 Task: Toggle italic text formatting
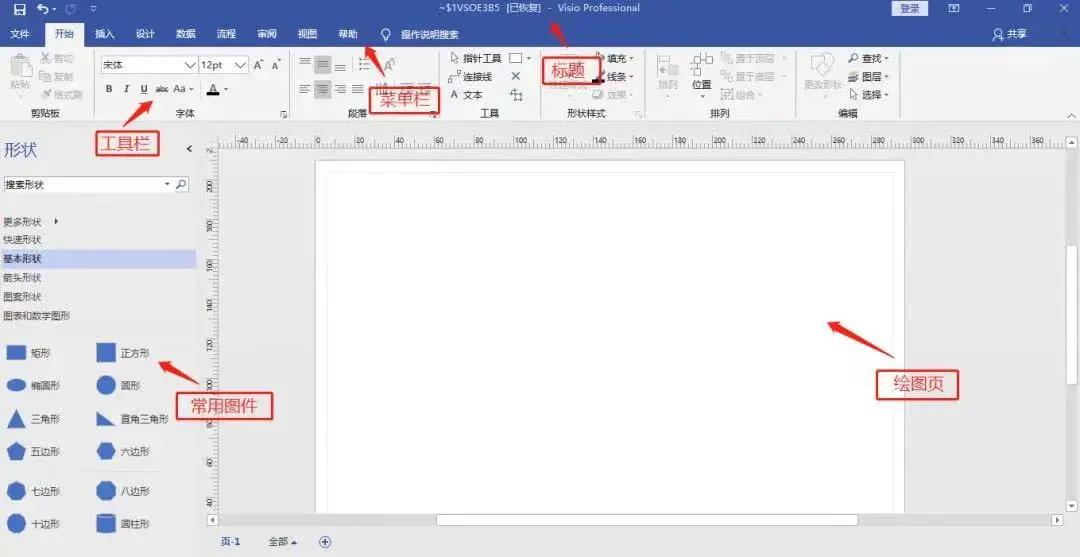click(x=126, y=89)
